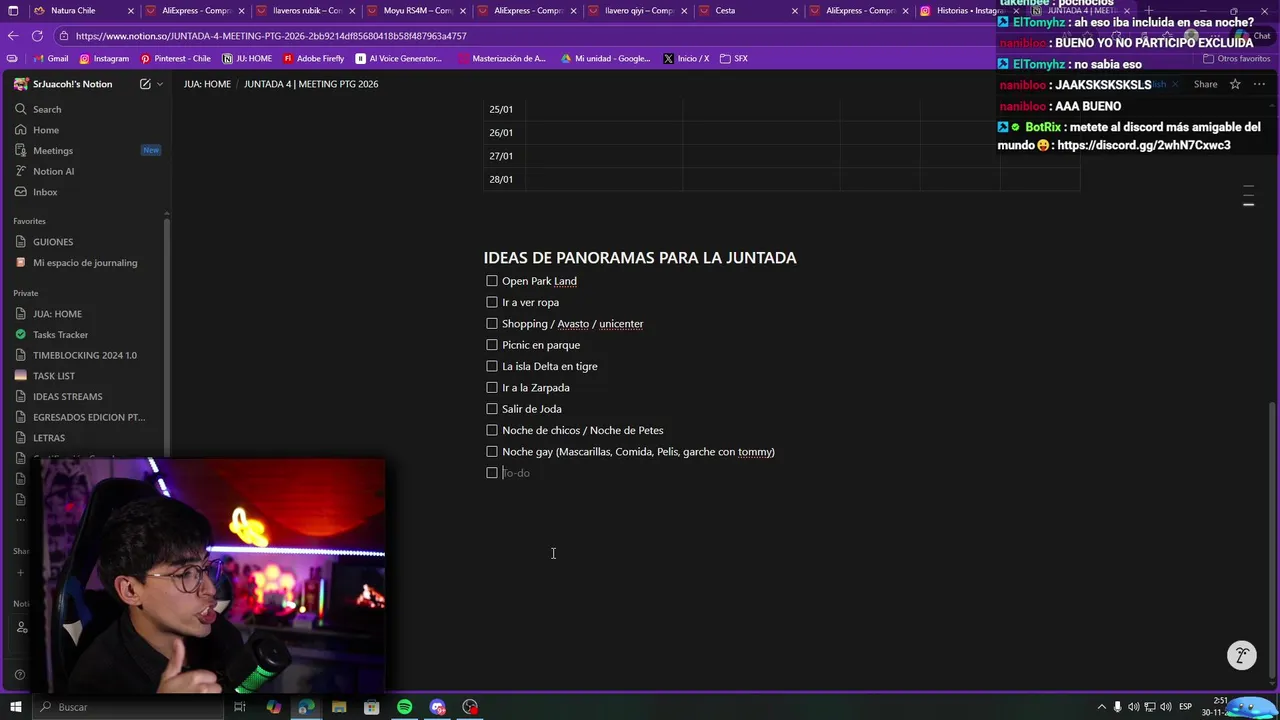This screenshot has width=1280, height=720.
Task: Check the 'Open Park Land' to-do
Action: click(492, 281)
